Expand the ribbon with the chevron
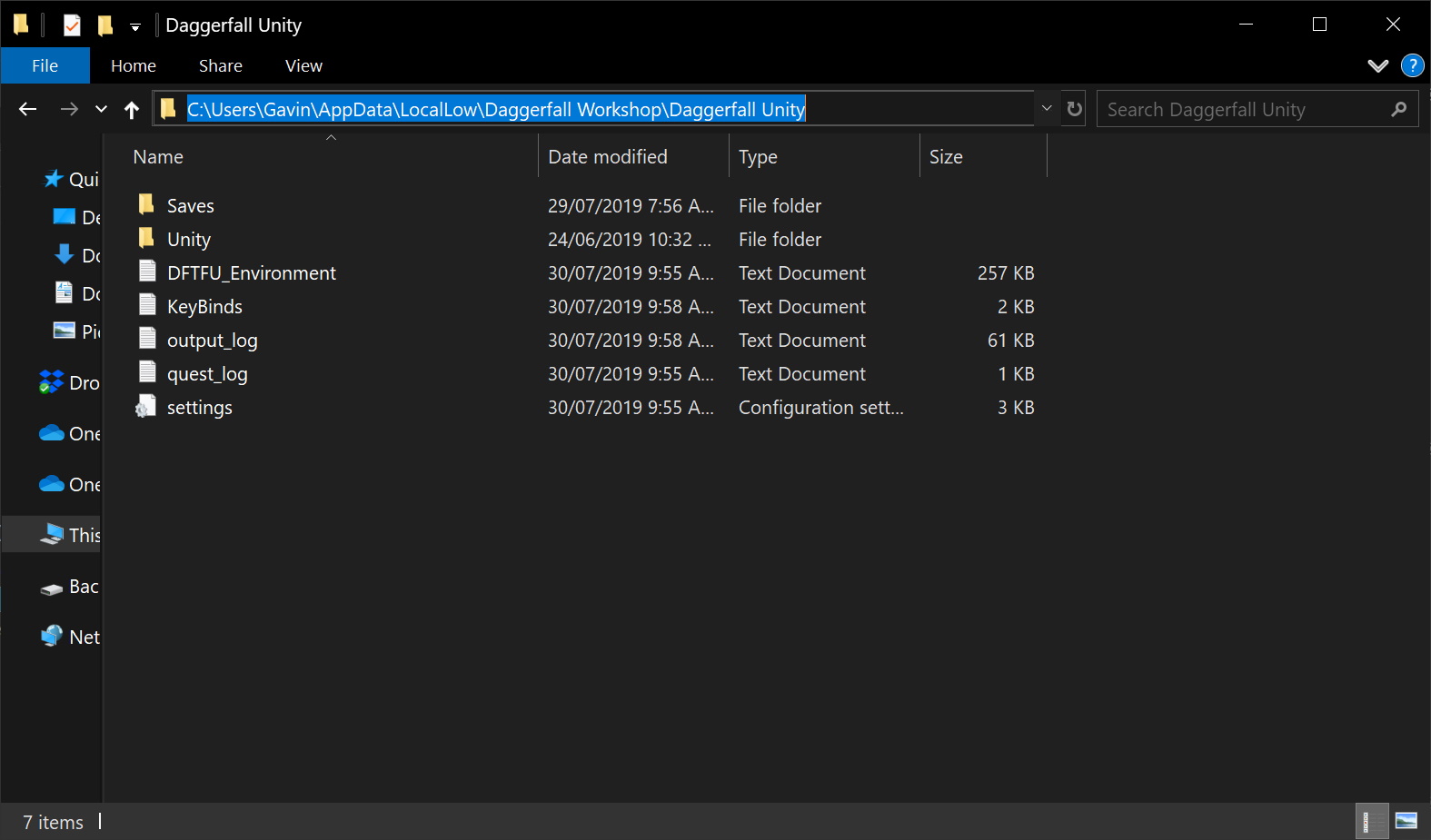The height and width of the screenshot is (840, 1431). pyautogui.click(x=1377, y=65)
